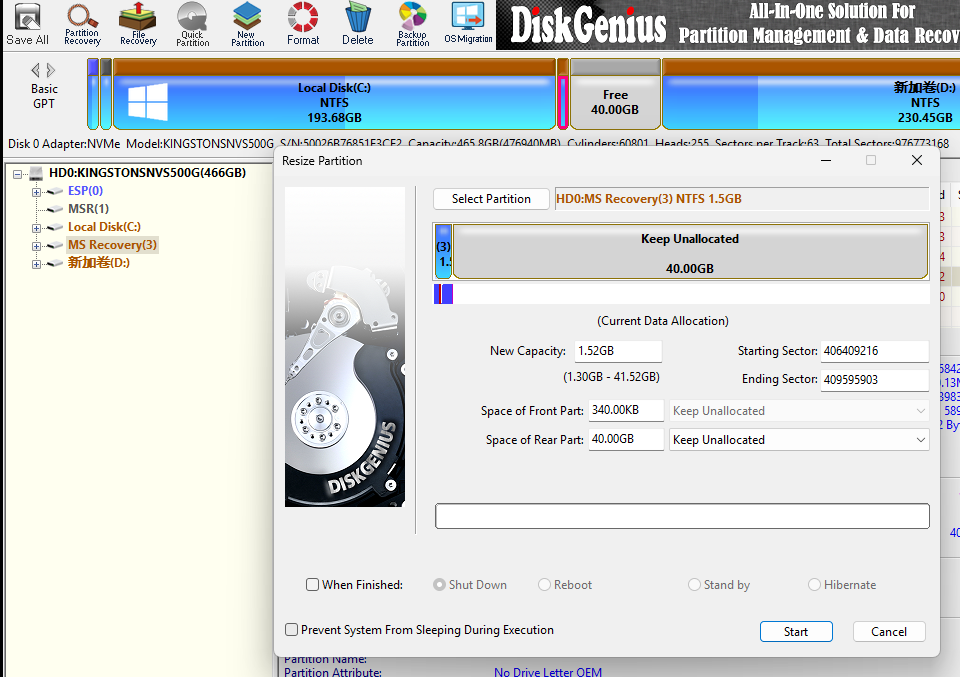The height and width of the screenshot is (677, 960).
Task: Select the D: NTFS 230.45GB block
Action: coord(811,94)
